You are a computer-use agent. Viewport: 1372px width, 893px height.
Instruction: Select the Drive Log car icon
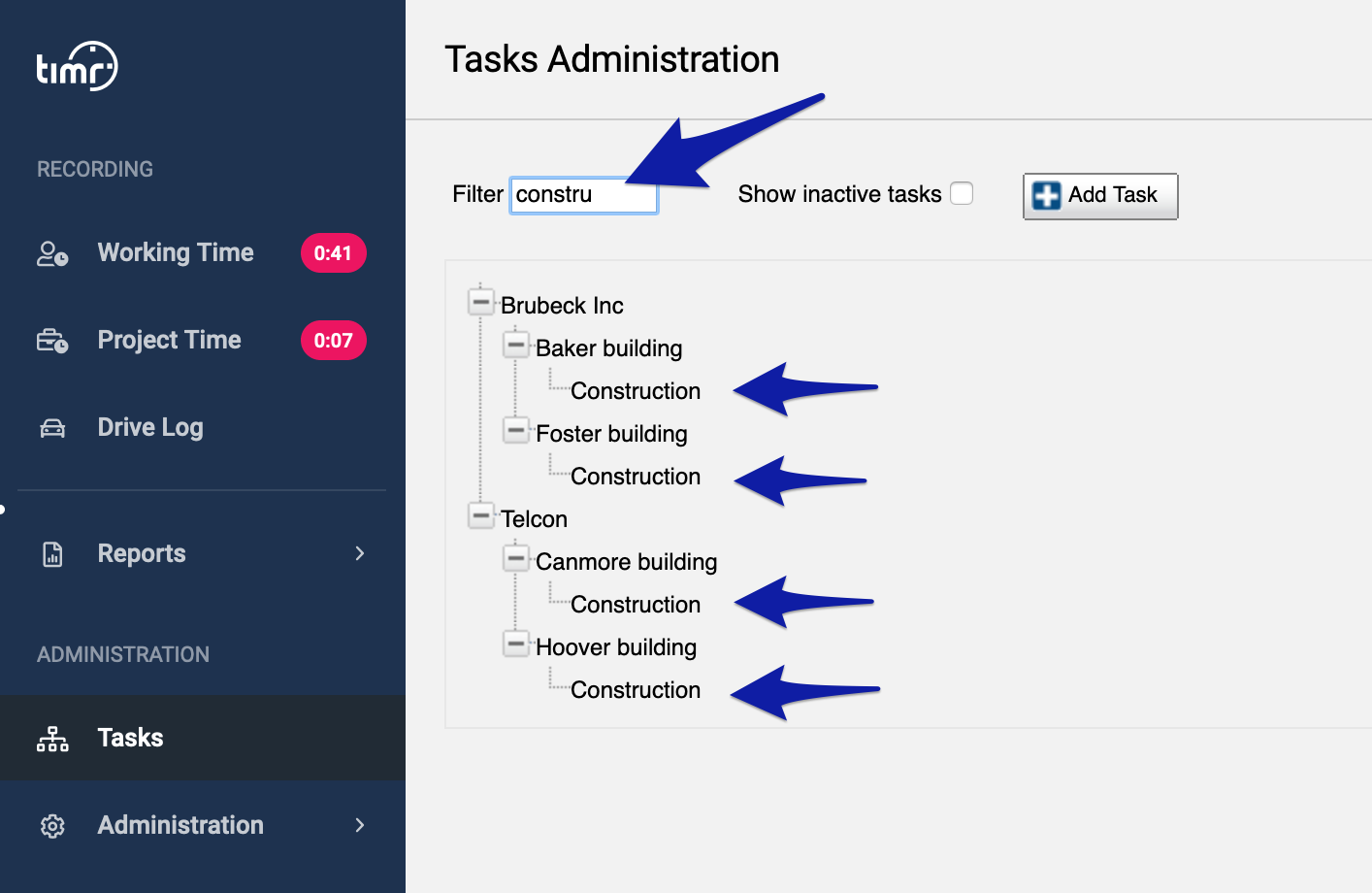pyautogui.click(x=52, y=428)
